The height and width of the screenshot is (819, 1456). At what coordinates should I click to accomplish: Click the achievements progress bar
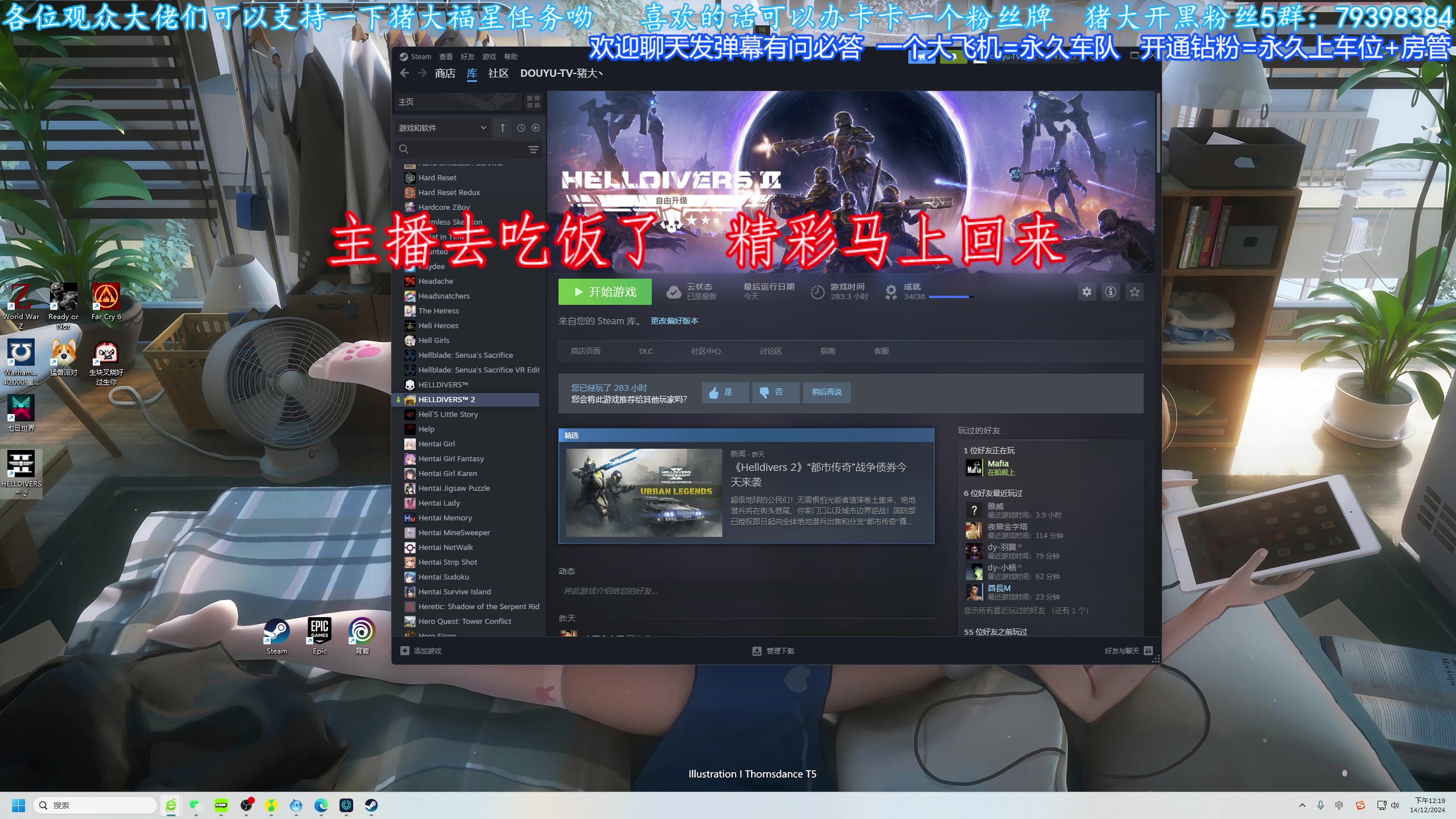[951, 297]
